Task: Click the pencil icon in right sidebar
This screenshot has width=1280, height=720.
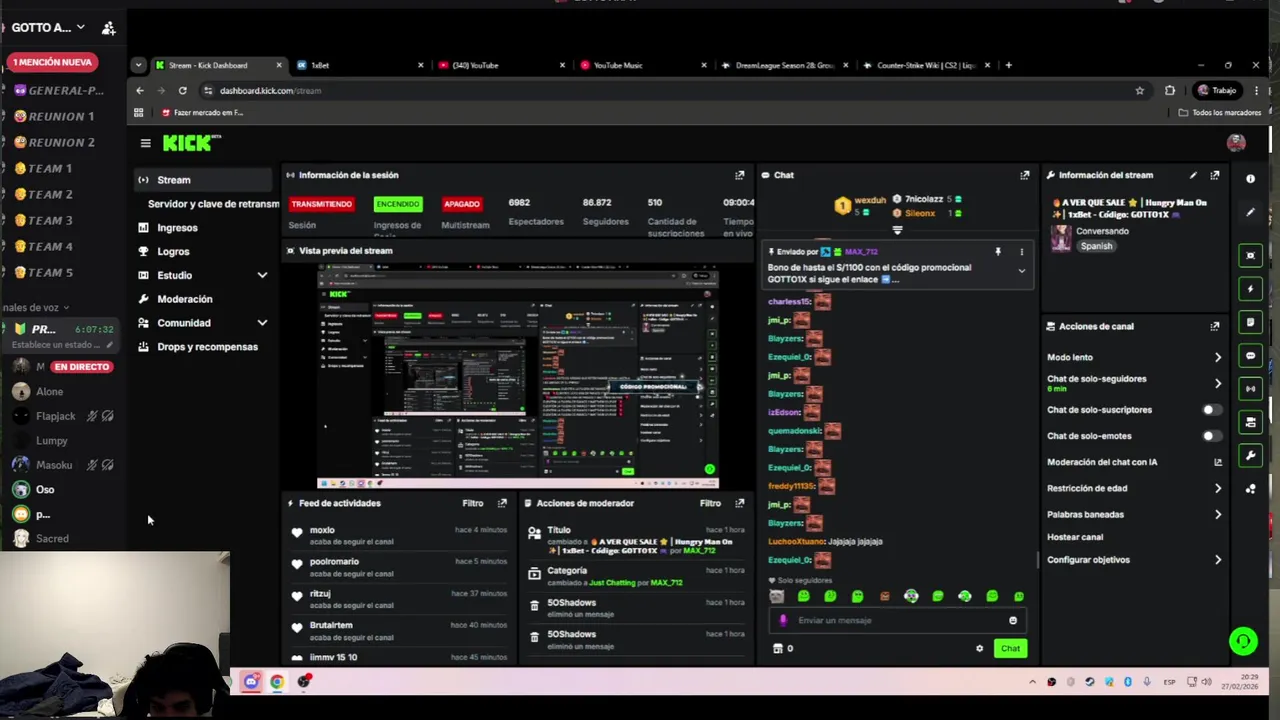Action: (x=1250, y=212)
